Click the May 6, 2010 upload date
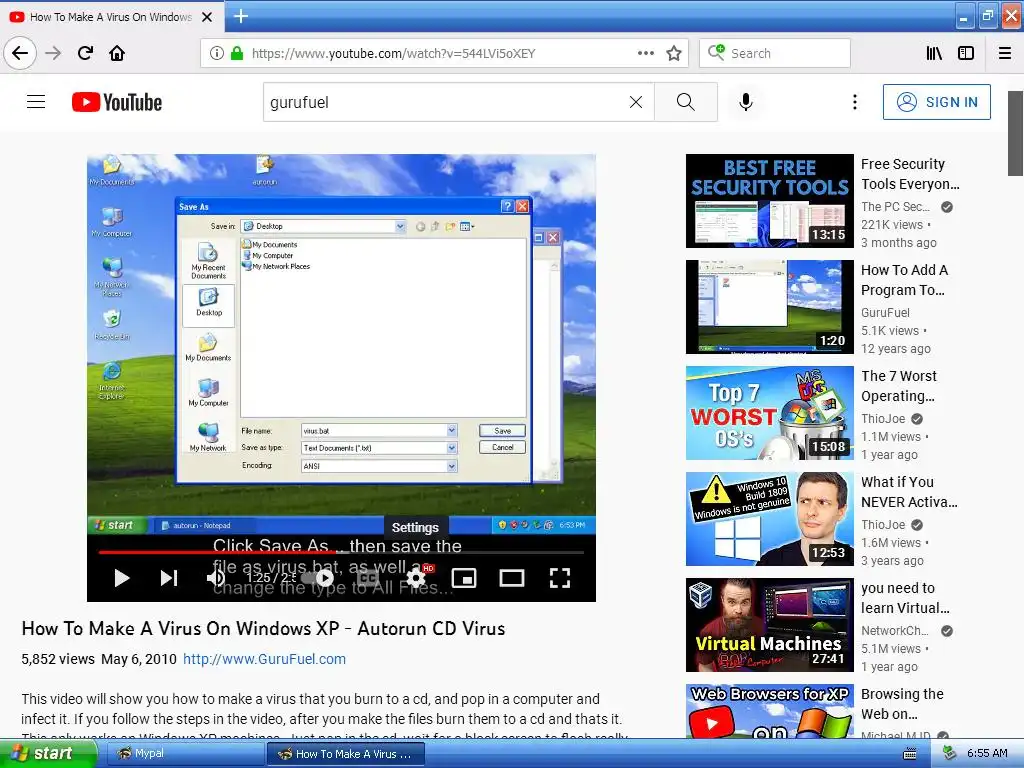 pyautogui.click(x=138, y=659)
